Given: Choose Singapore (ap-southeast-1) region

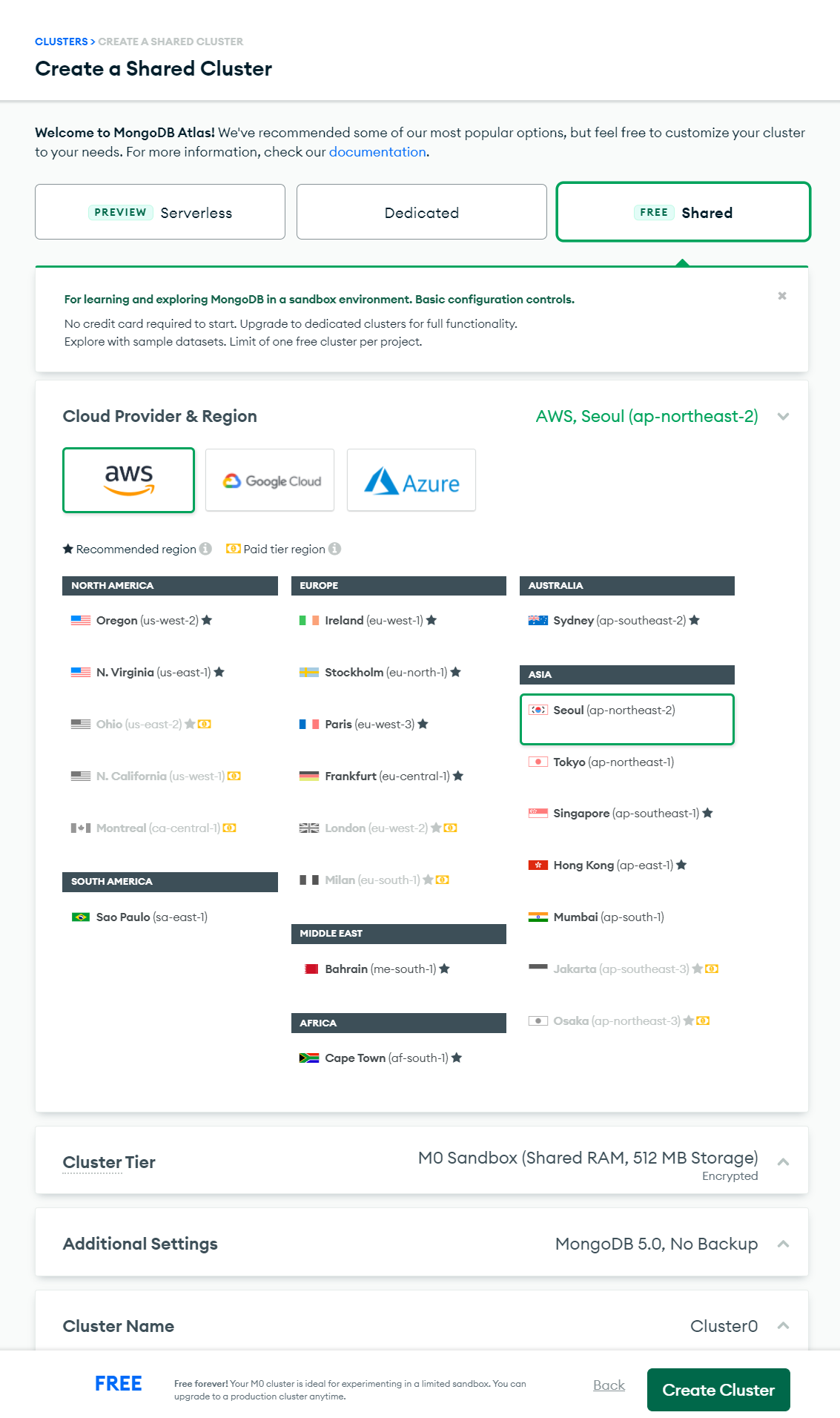Looking at the screenshot, I should click(x=627, y=814).
